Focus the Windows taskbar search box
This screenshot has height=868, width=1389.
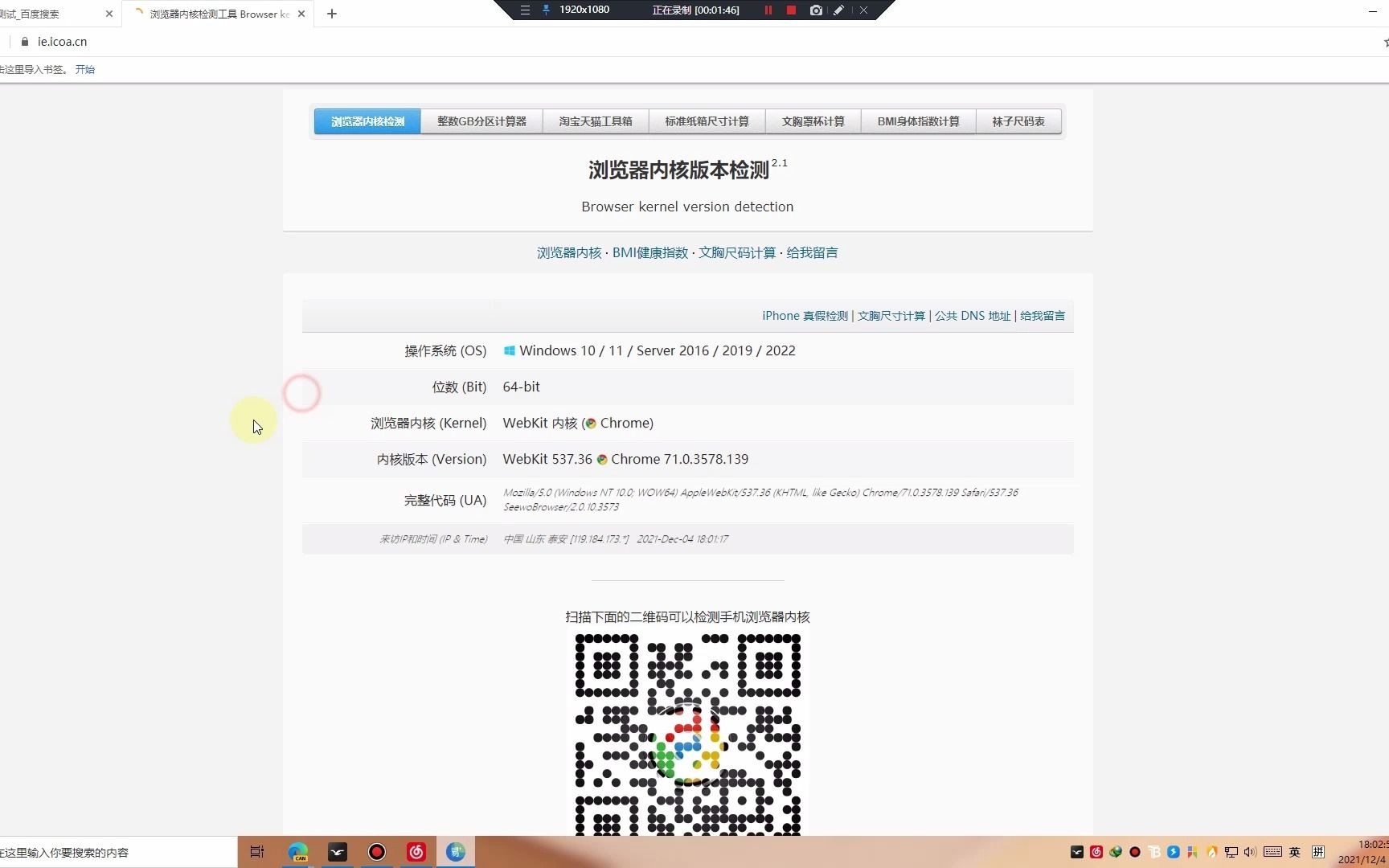118,852
